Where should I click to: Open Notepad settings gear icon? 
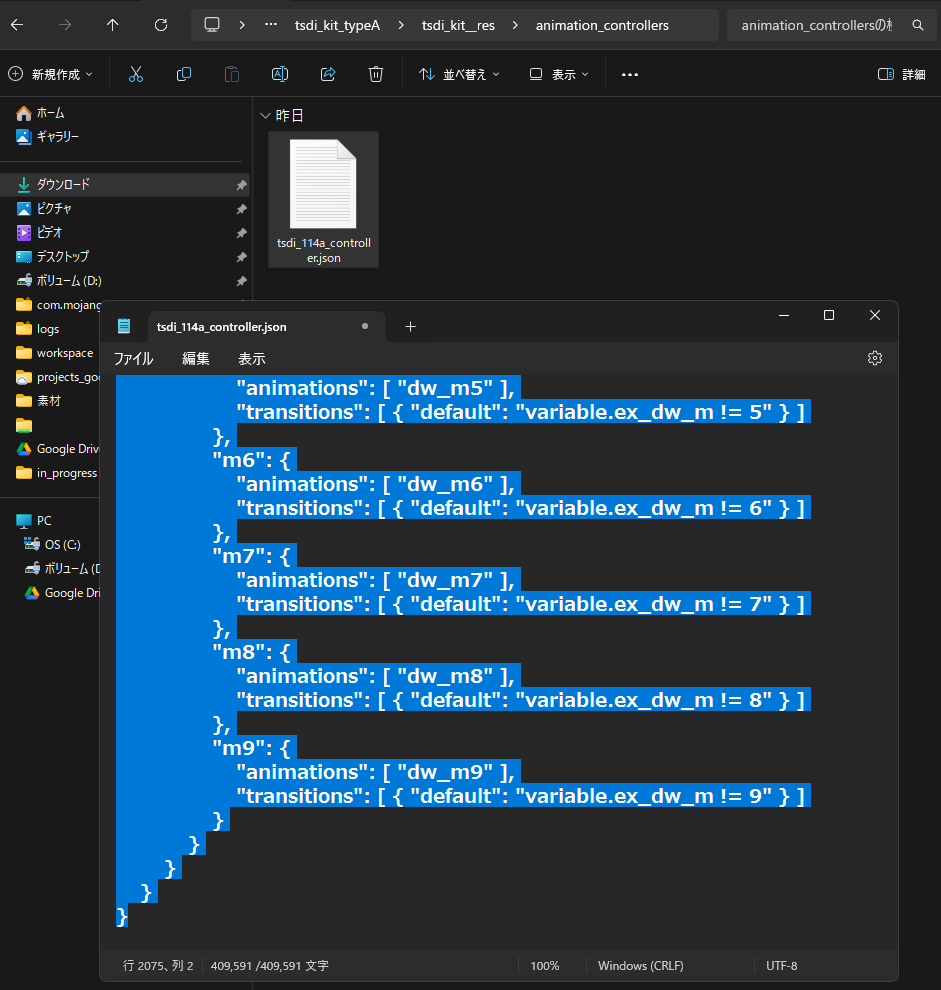point(875,358)
